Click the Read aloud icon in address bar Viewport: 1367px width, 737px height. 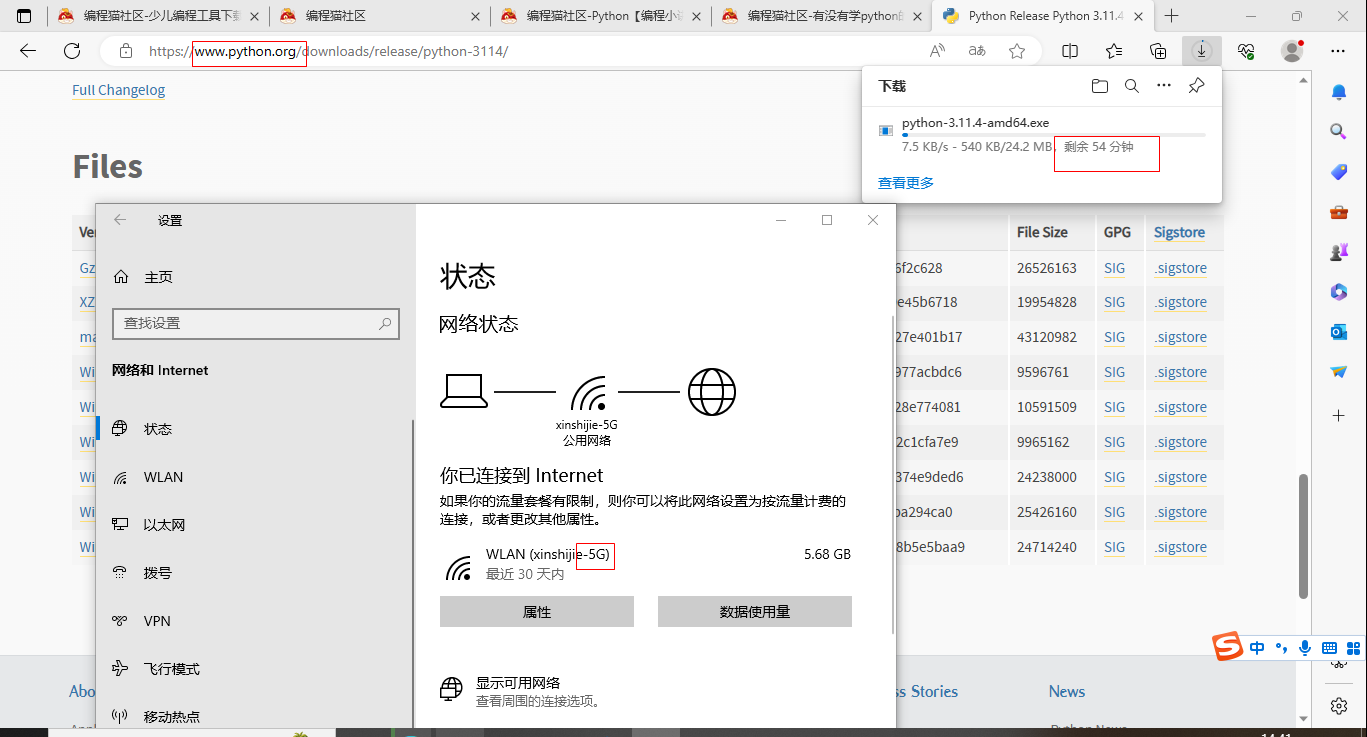[937, 51]
